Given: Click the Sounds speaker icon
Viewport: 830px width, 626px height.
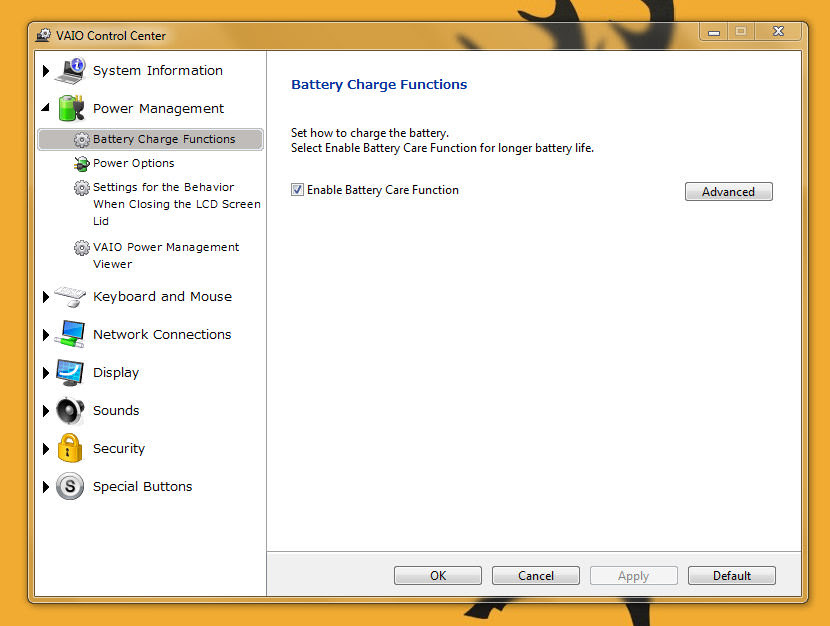Looking at the screenshot, I should click(x=70, y=411).
